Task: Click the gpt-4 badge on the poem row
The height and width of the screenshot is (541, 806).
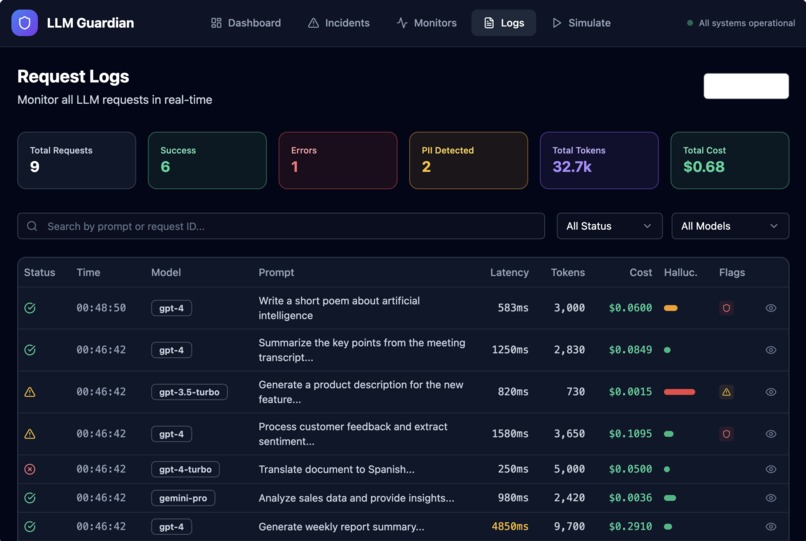Action: [171, 308]
